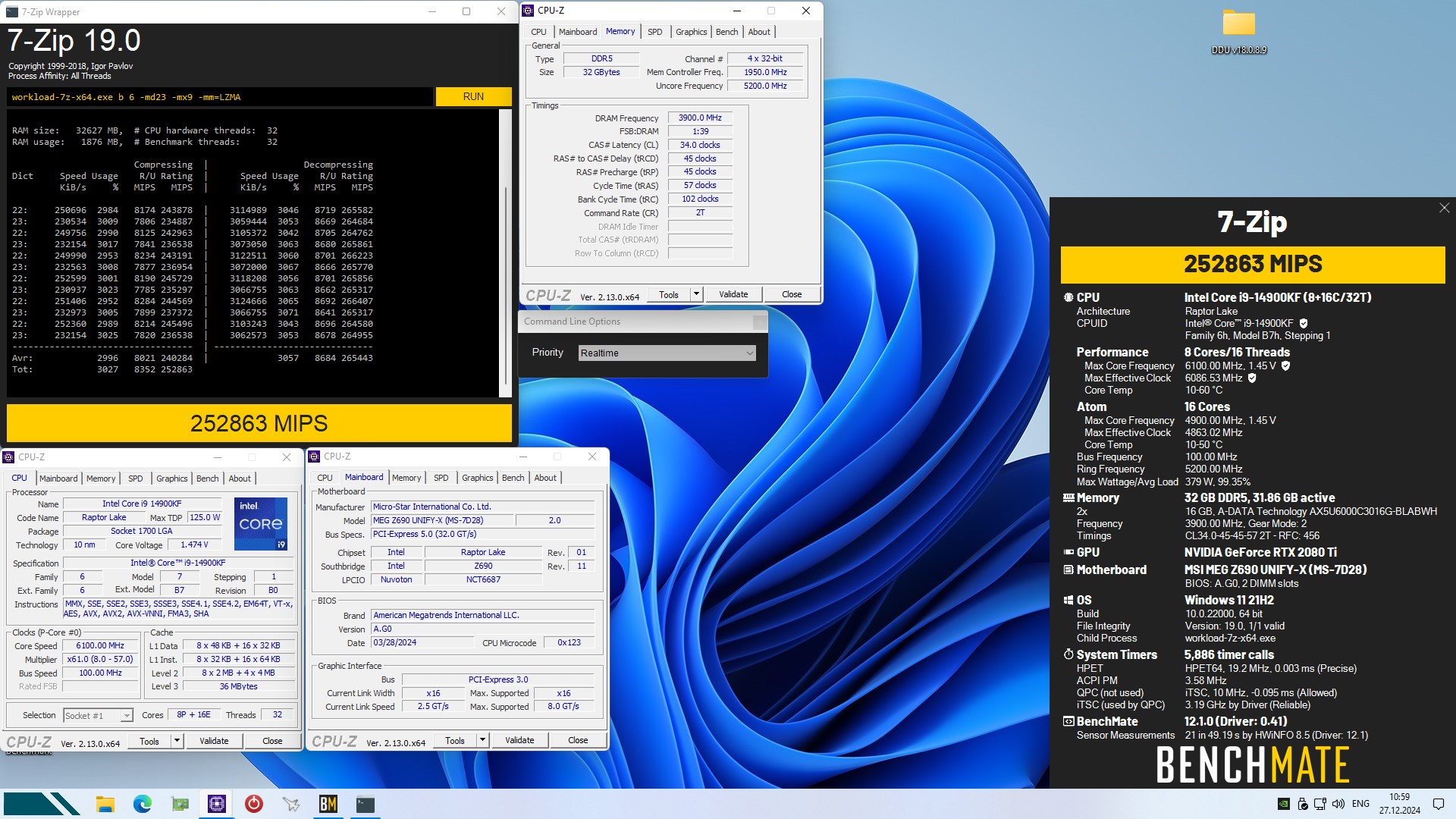Click the yellow 252863 MIPS result bar
This screenshot has width=1456, height=819.
[x=259, y=423]
